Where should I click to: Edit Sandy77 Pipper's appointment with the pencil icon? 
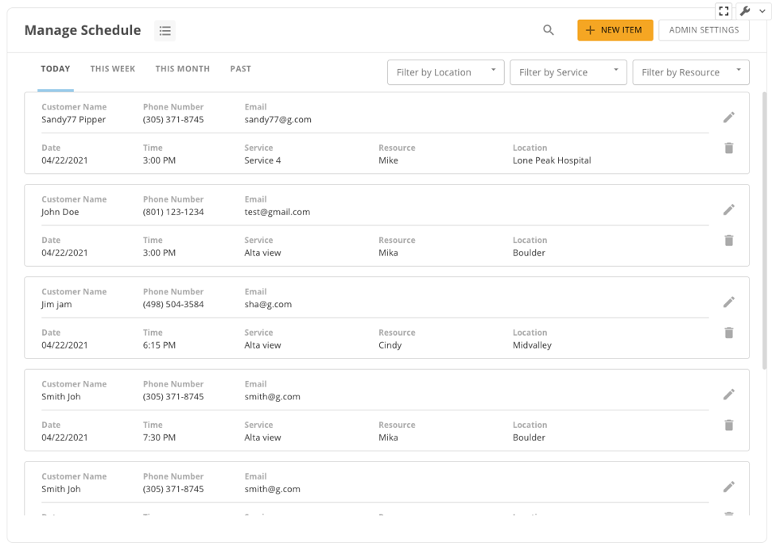(x=728, y=117)
